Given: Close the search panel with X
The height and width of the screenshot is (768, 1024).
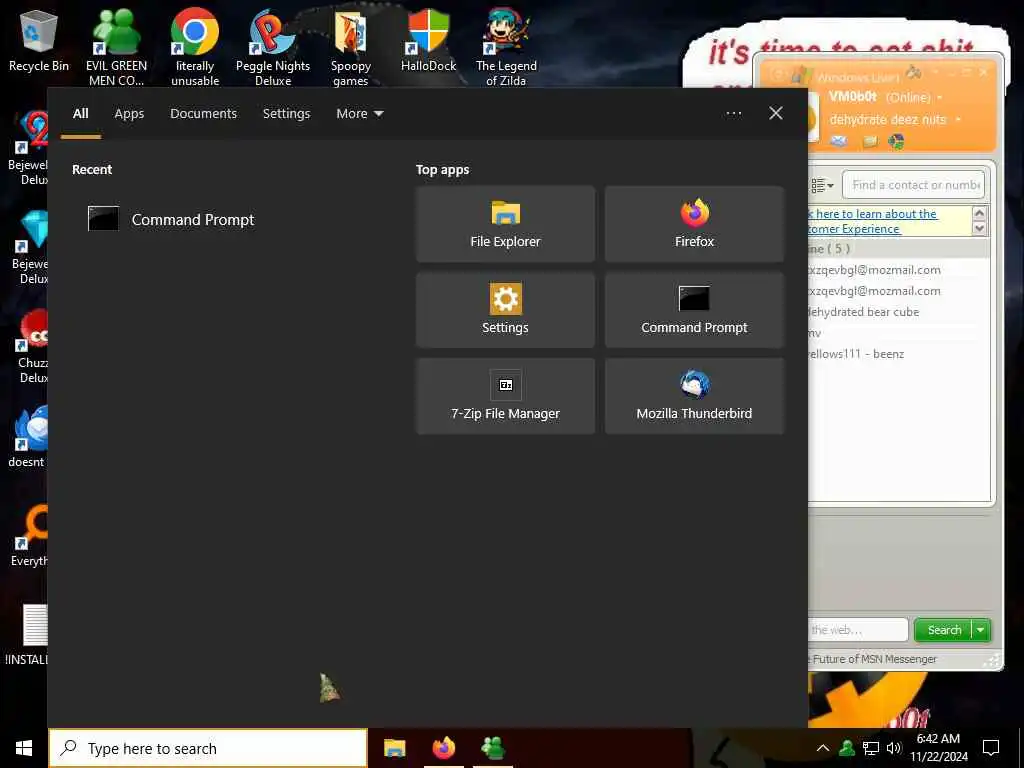Looking at the screenshot, I should point(775,114).
